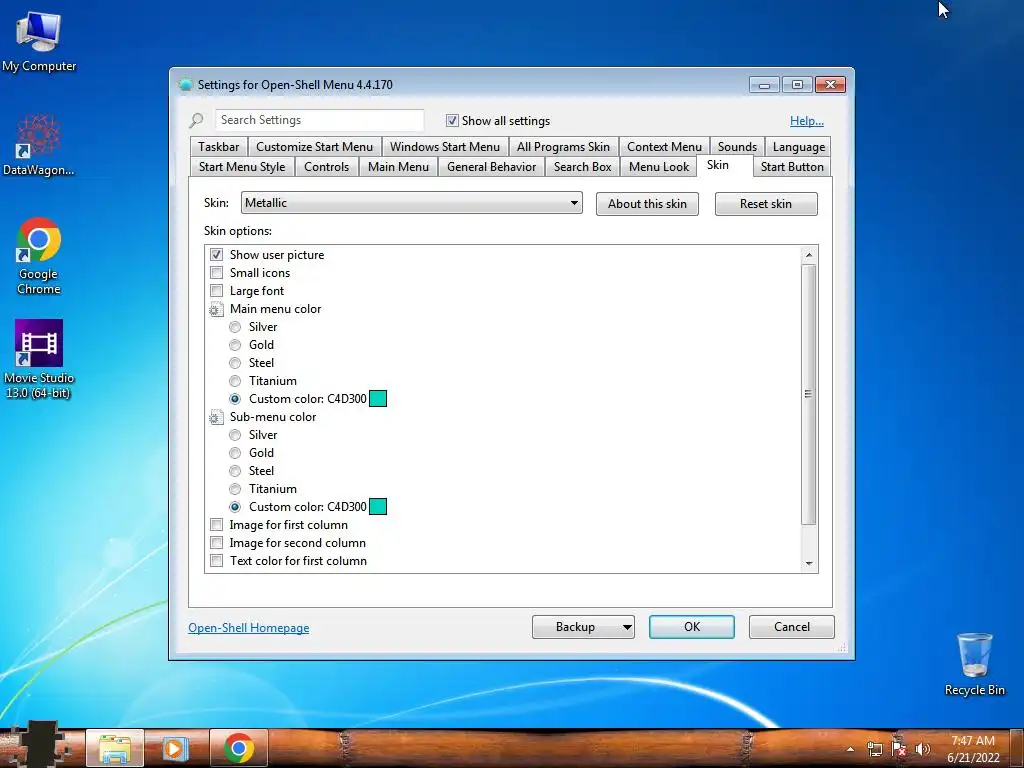This screenshot has height=768, width=1024.
Task: Open the Language tab
Action: click(x=799, y=147)
